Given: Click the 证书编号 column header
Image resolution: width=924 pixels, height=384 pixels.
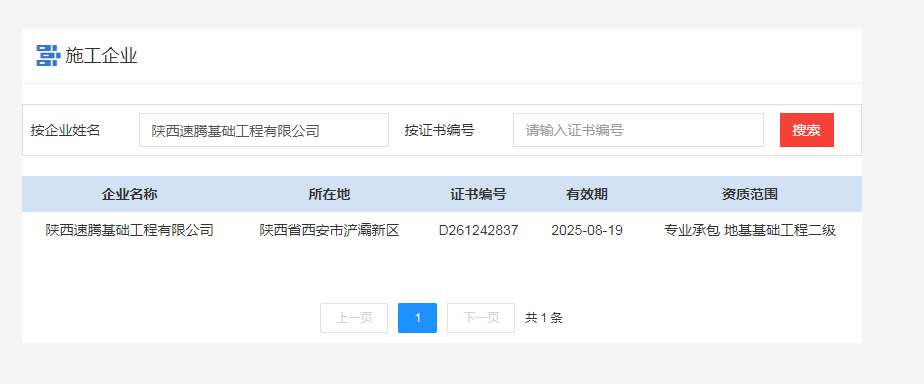Looking at the screenshot, I should point(478,194).
